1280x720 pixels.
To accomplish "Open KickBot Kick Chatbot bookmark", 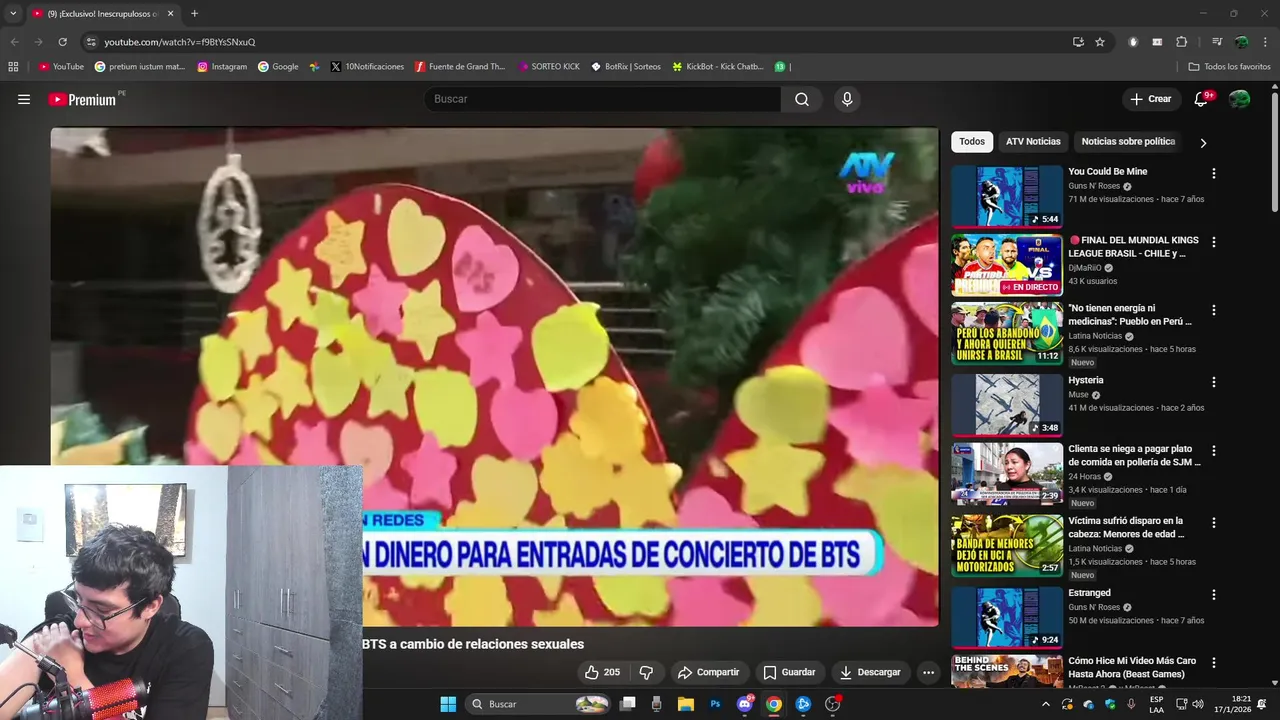I will pos(718,67).
